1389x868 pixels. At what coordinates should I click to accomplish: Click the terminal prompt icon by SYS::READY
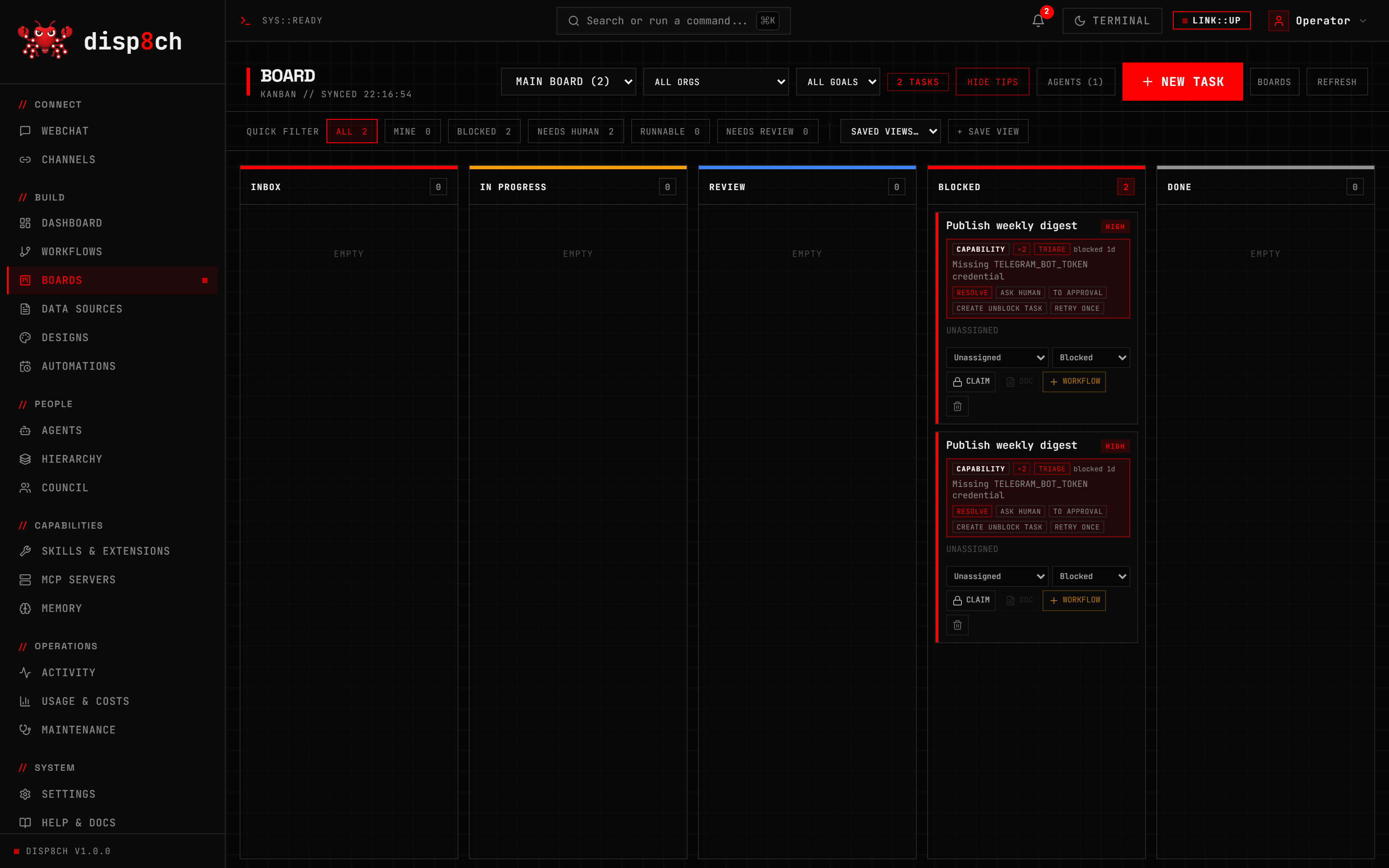pos(246,21)
